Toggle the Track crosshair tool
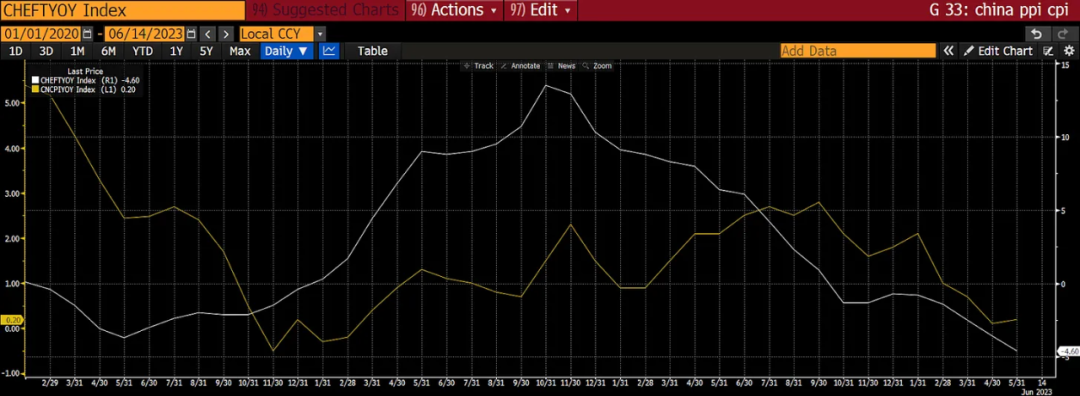The width and height of the screenshot is (1080, 396). tap(479, 66)
